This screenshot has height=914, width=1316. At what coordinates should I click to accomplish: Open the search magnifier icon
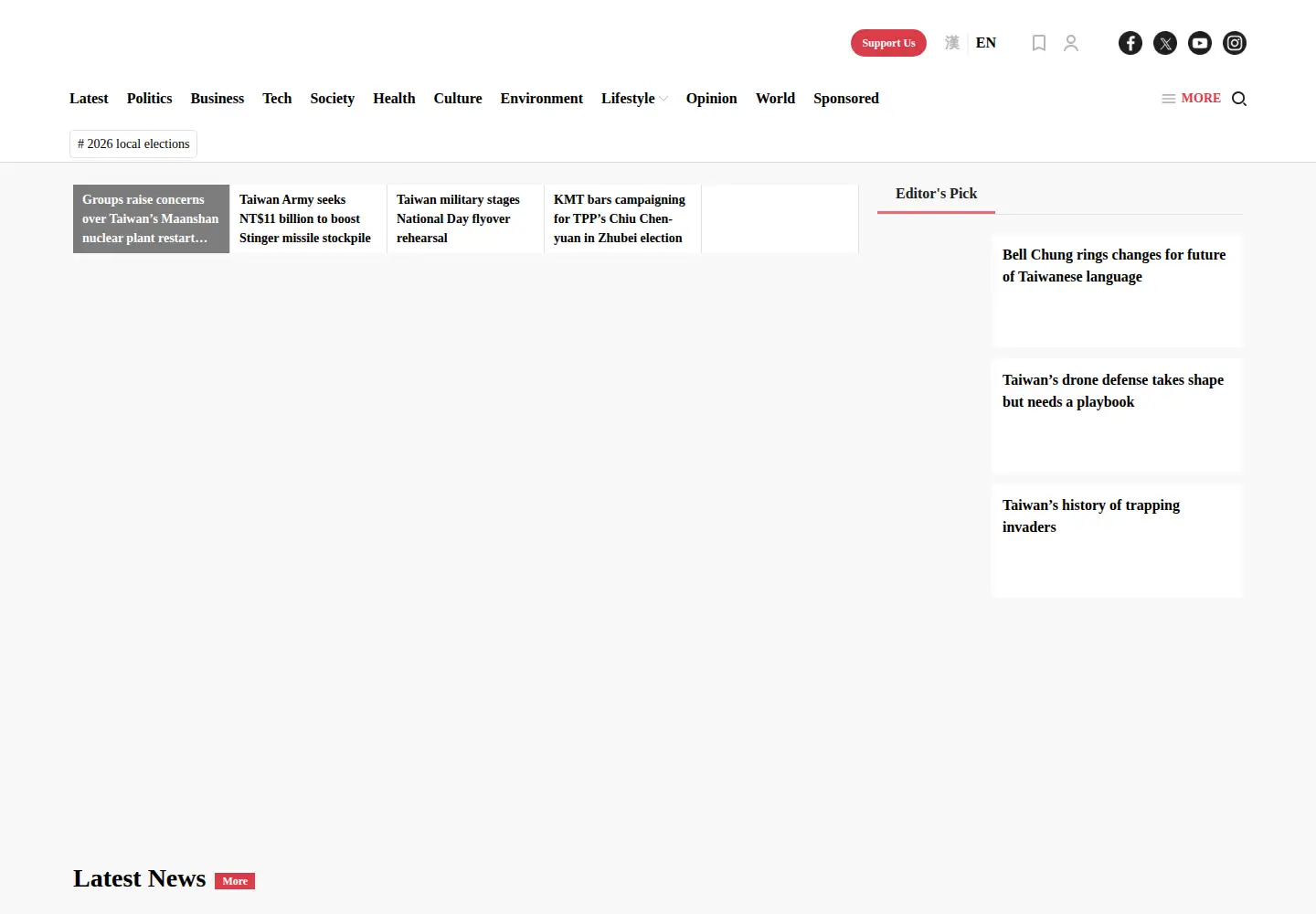click(x=1239, y=99)
